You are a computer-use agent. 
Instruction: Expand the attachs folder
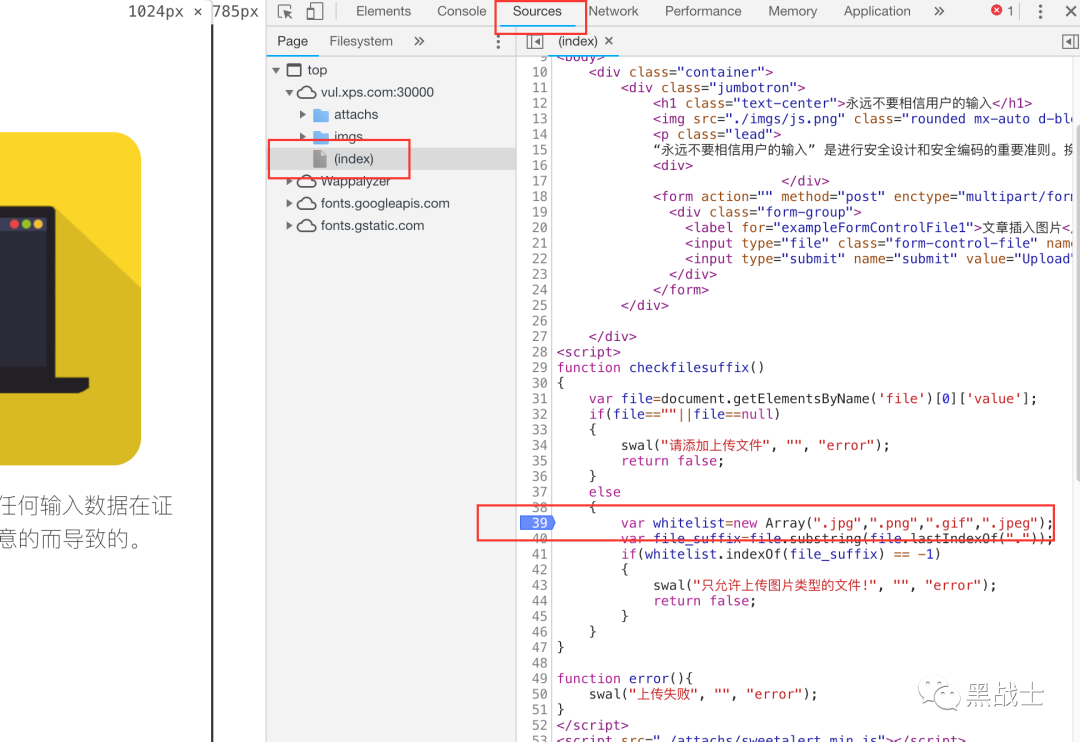point(302,114)
